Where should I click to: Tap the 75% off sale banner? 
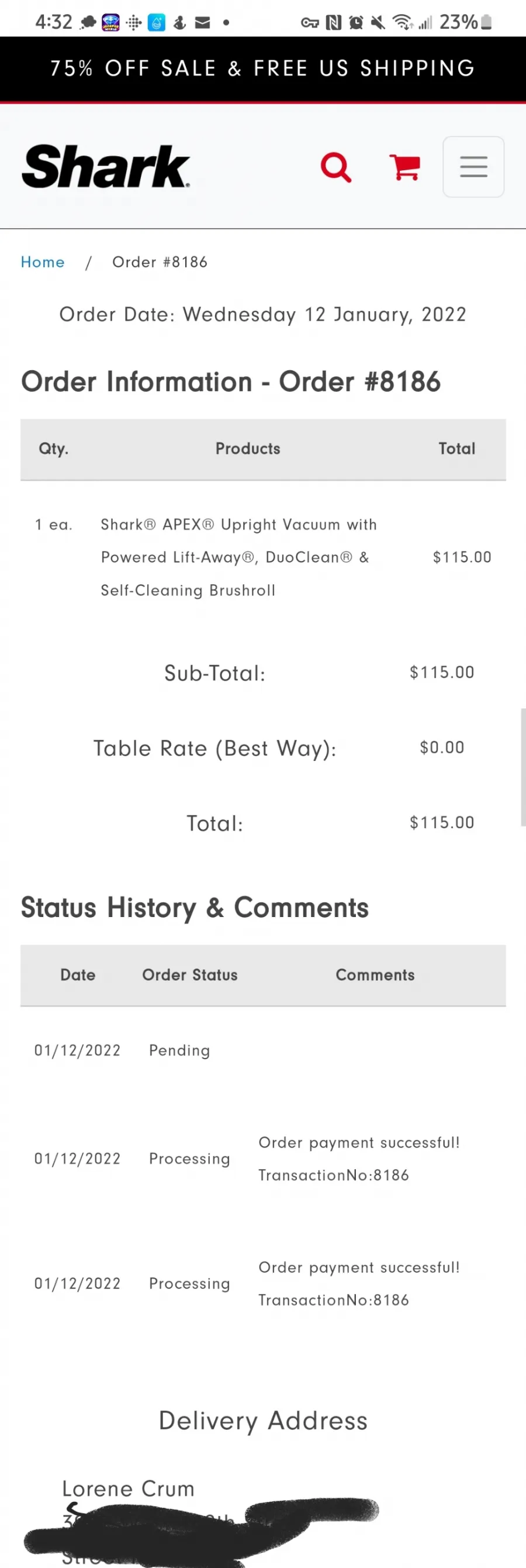(x=262, y=68)
